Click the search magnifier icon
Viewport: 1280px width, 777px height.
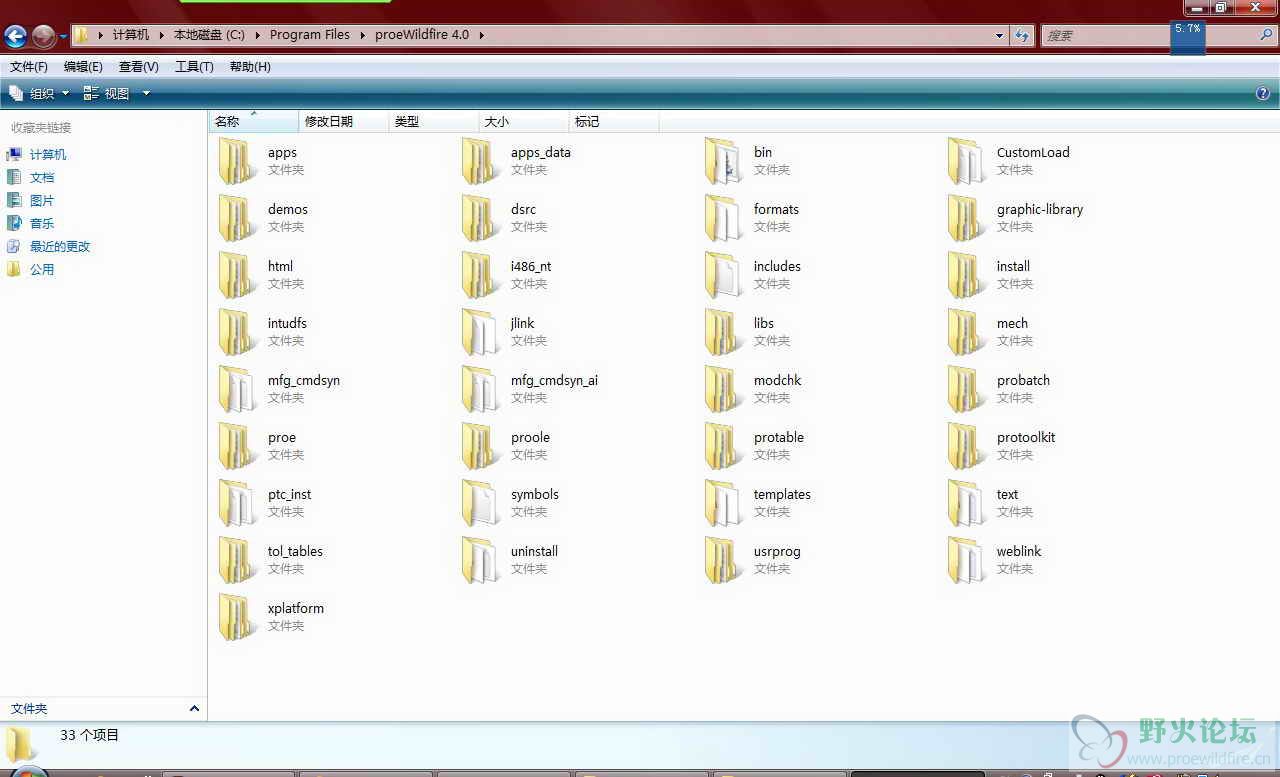[x=1266, y=35]
